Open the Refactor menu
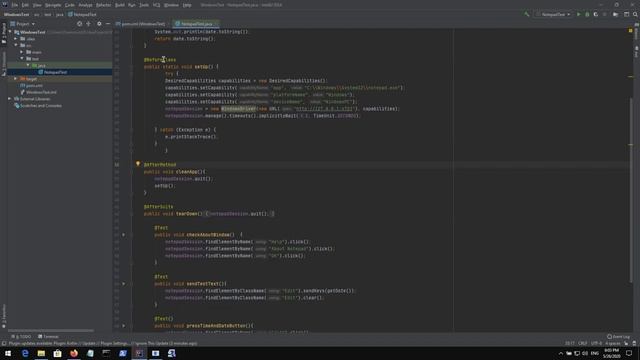The height and width of the screenshot is (360, 640). [103, 5]
